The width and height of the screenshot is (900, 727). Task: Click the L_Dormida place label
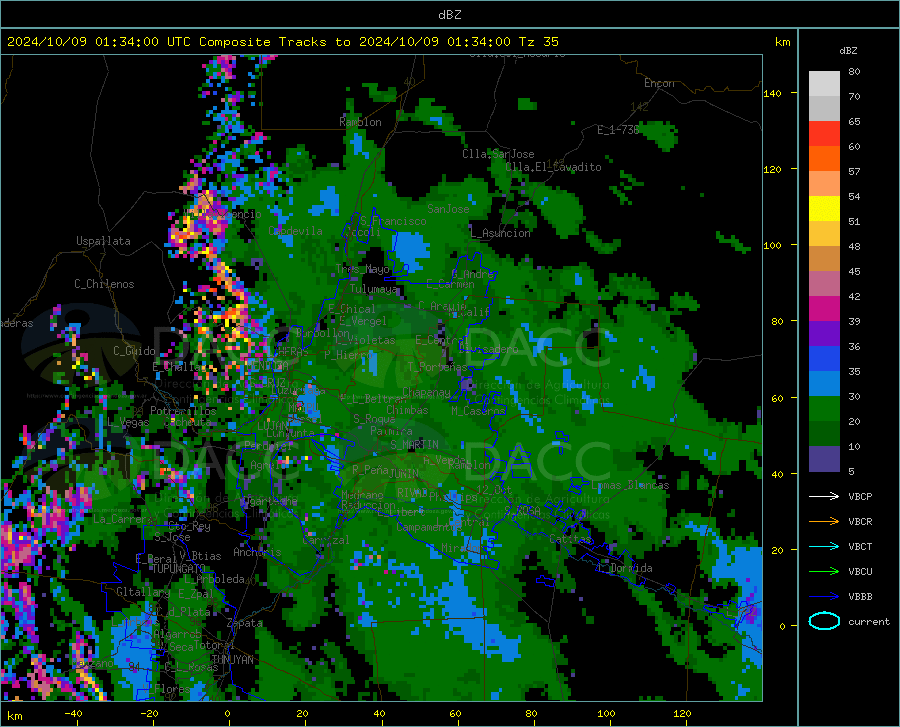tap(624, 568)
